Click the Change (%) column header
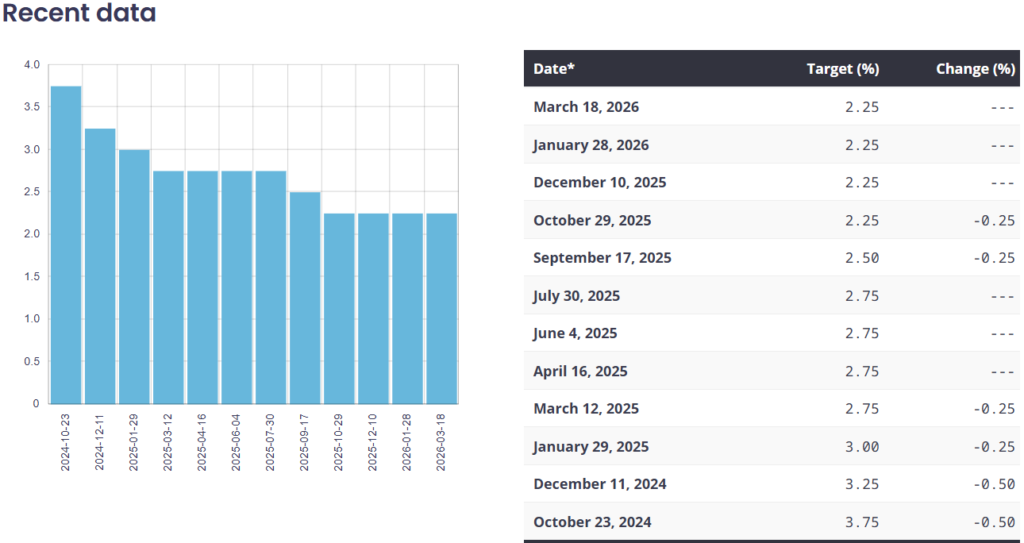The width and height of the screenshot is (1024, 543). pyautogui.click(x=975, y=69)
